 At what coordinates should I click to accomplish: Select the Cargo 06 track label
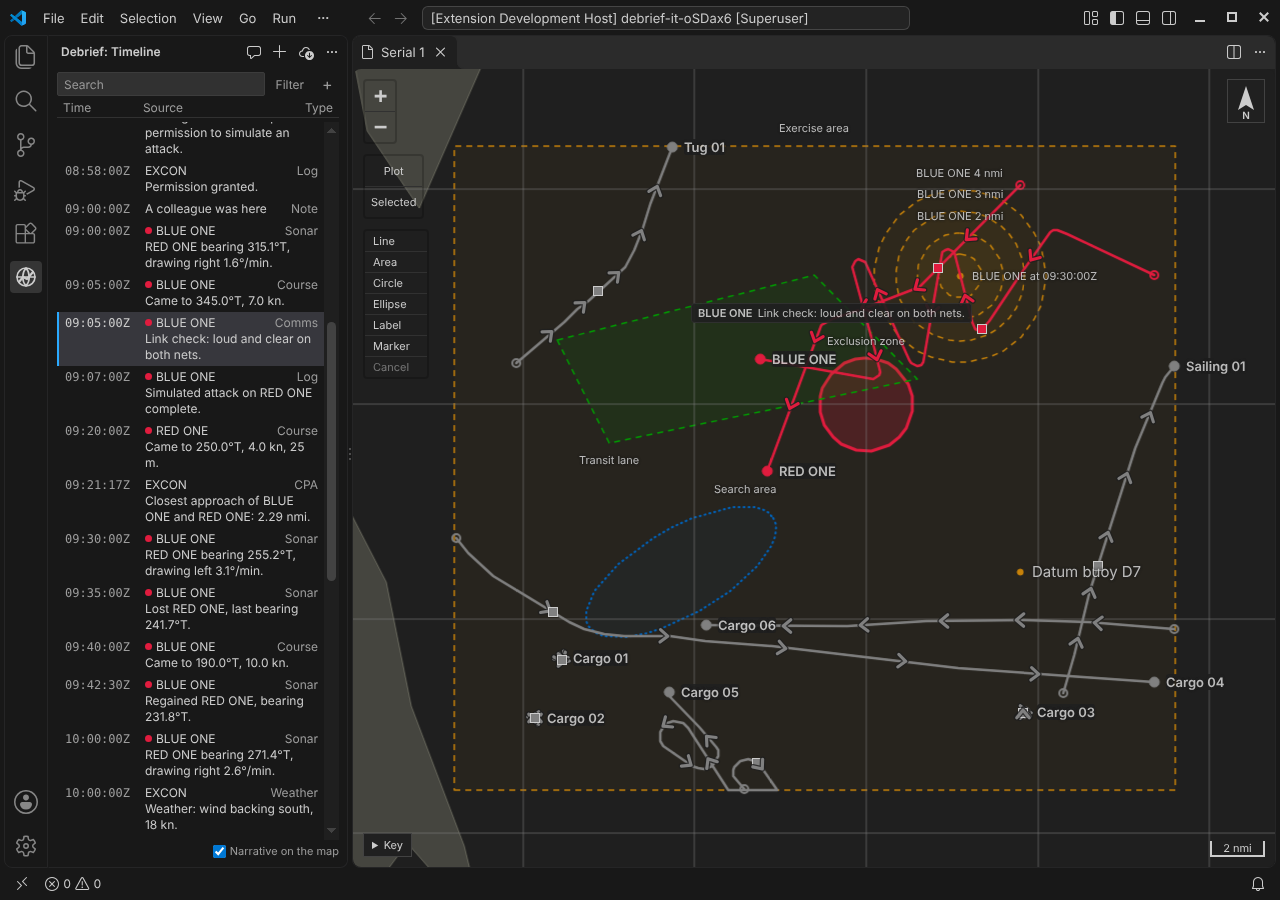click(x=746, y=625)
